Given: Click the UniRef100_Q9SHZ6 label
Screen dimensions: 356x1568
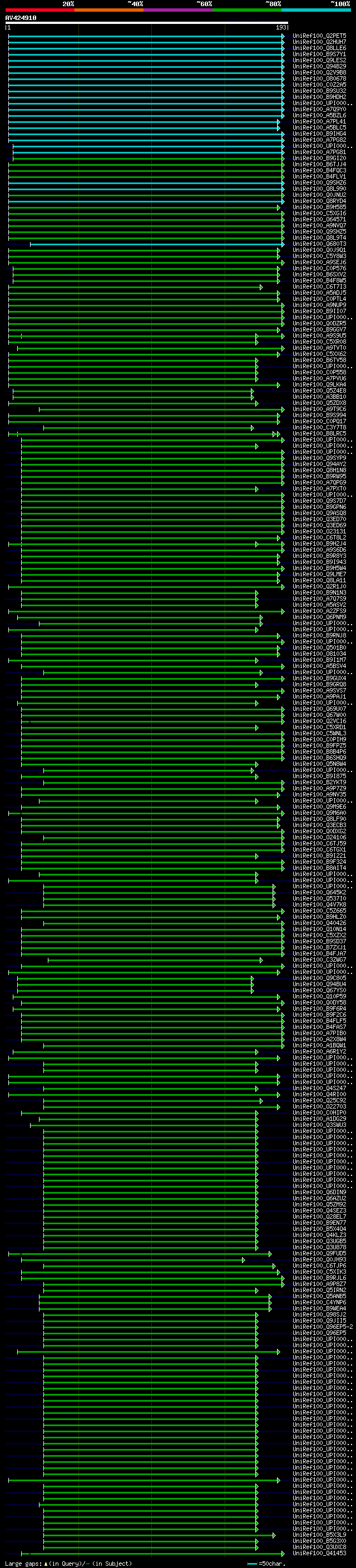Looking at the screenshot, I should click(319, 182).
